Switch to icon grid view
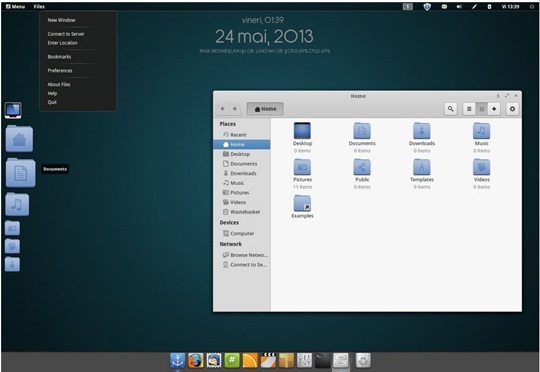Image resolution: width=540 pixels, height=372 pixels. click(481, 109)
